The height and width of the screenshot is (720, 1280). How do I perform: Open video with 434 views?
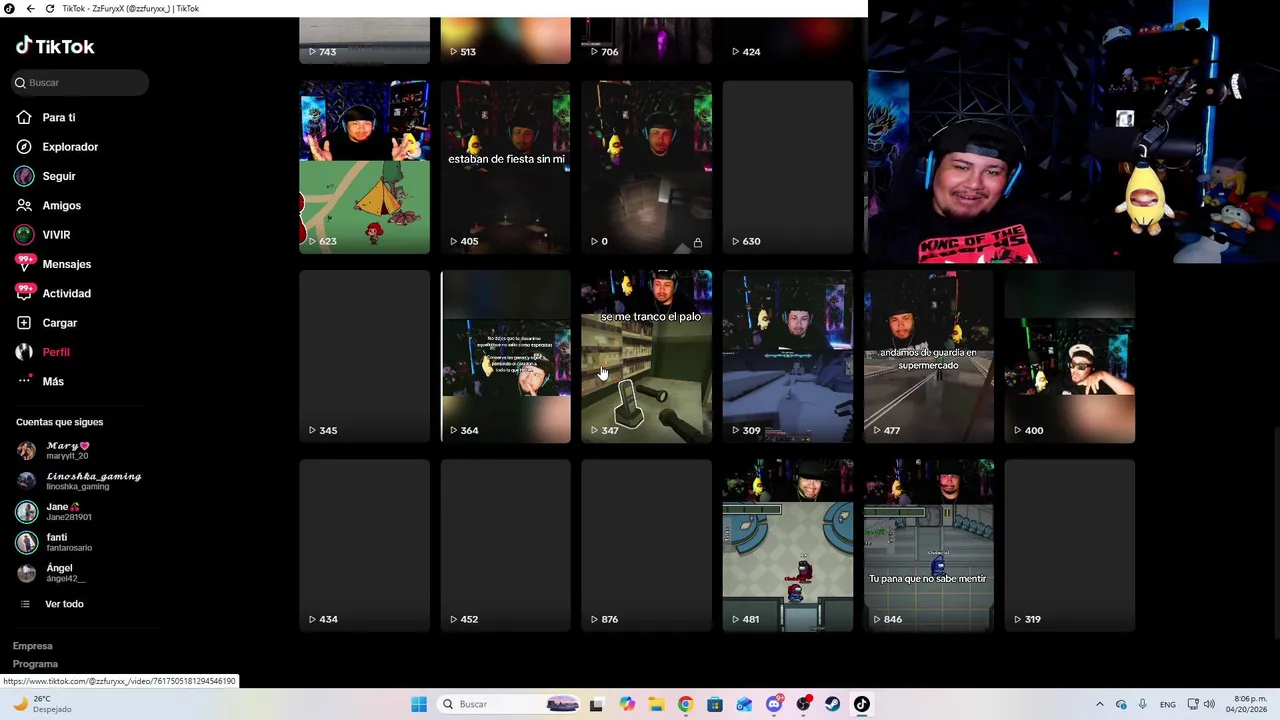(364, 545)
